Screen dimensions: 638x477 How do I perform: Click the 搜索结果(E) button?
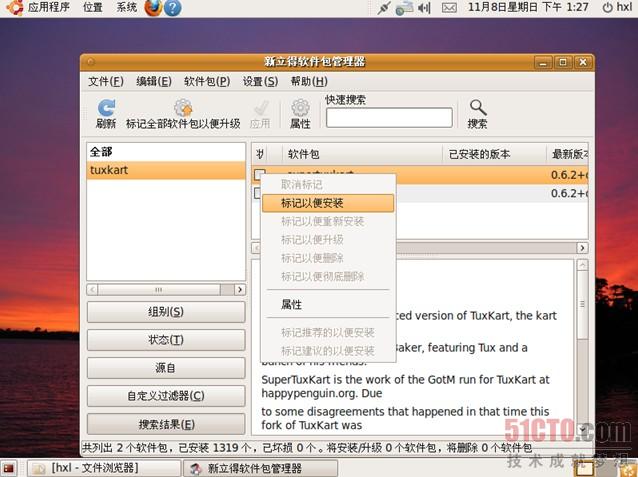(166, 424)
